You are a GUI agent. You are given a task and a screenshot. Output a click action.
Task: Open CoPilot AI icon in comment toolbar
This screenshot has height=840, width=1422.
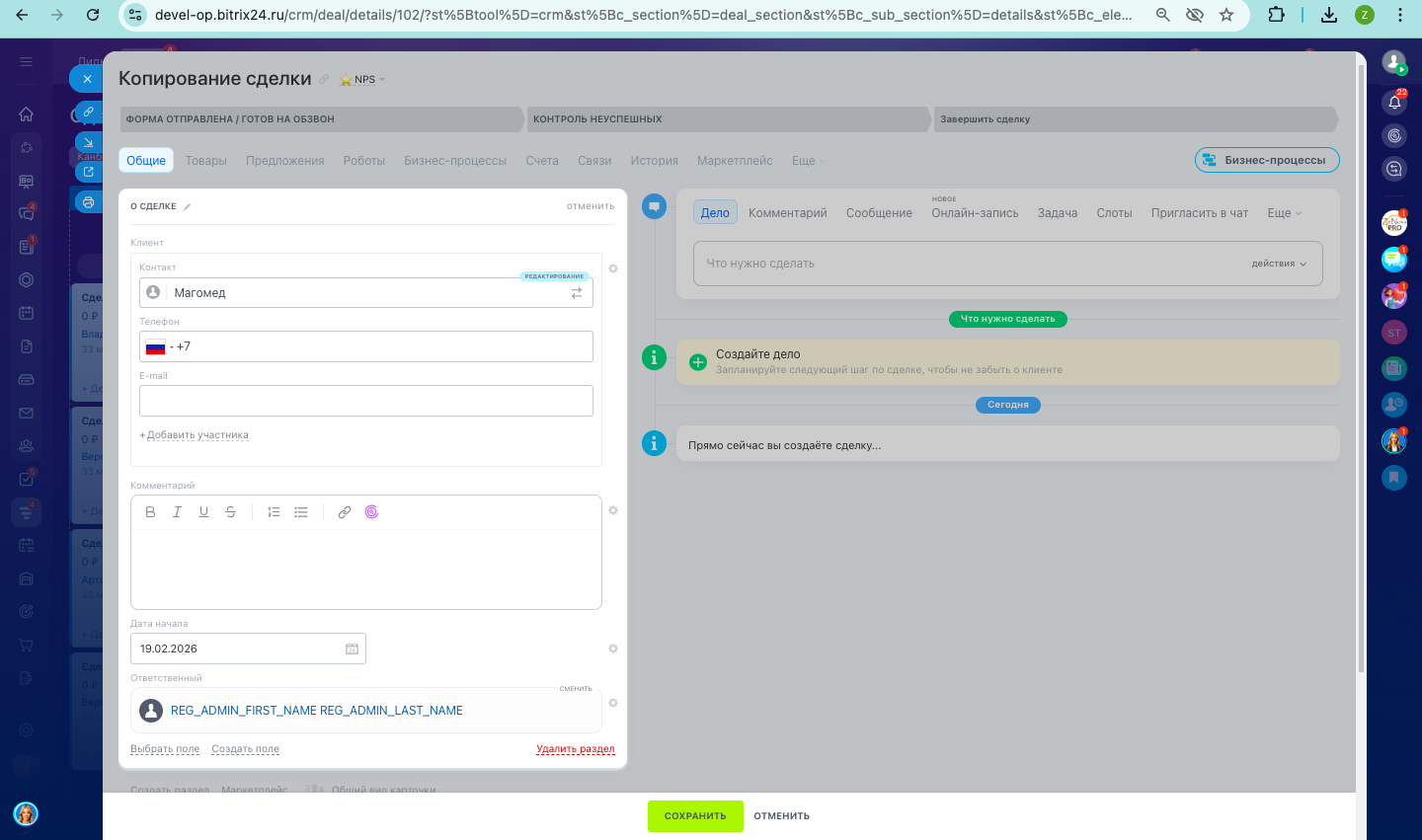tap(371, 512)
